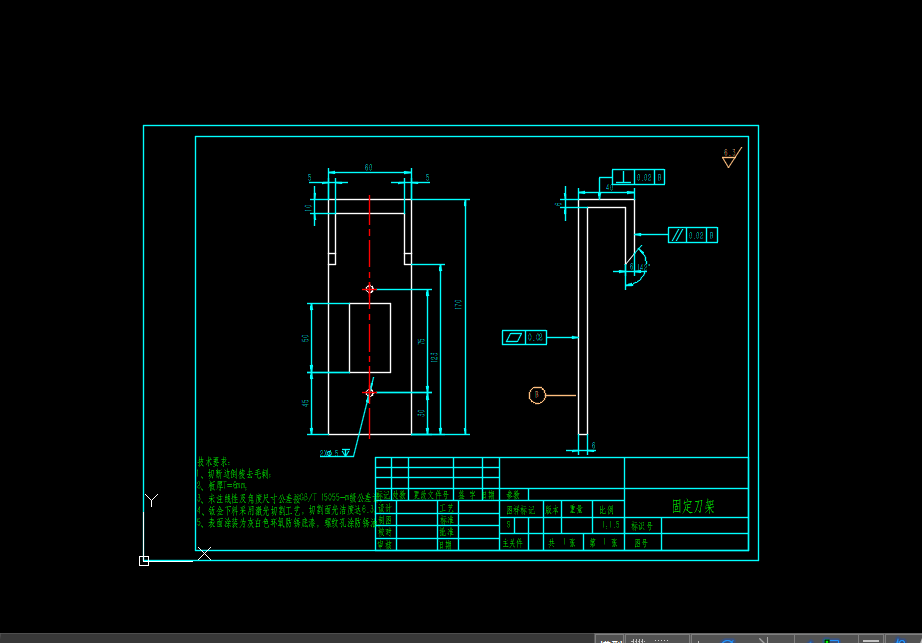Click the 工艺 cell in title block
922x643 pixels.
[447, 508]
